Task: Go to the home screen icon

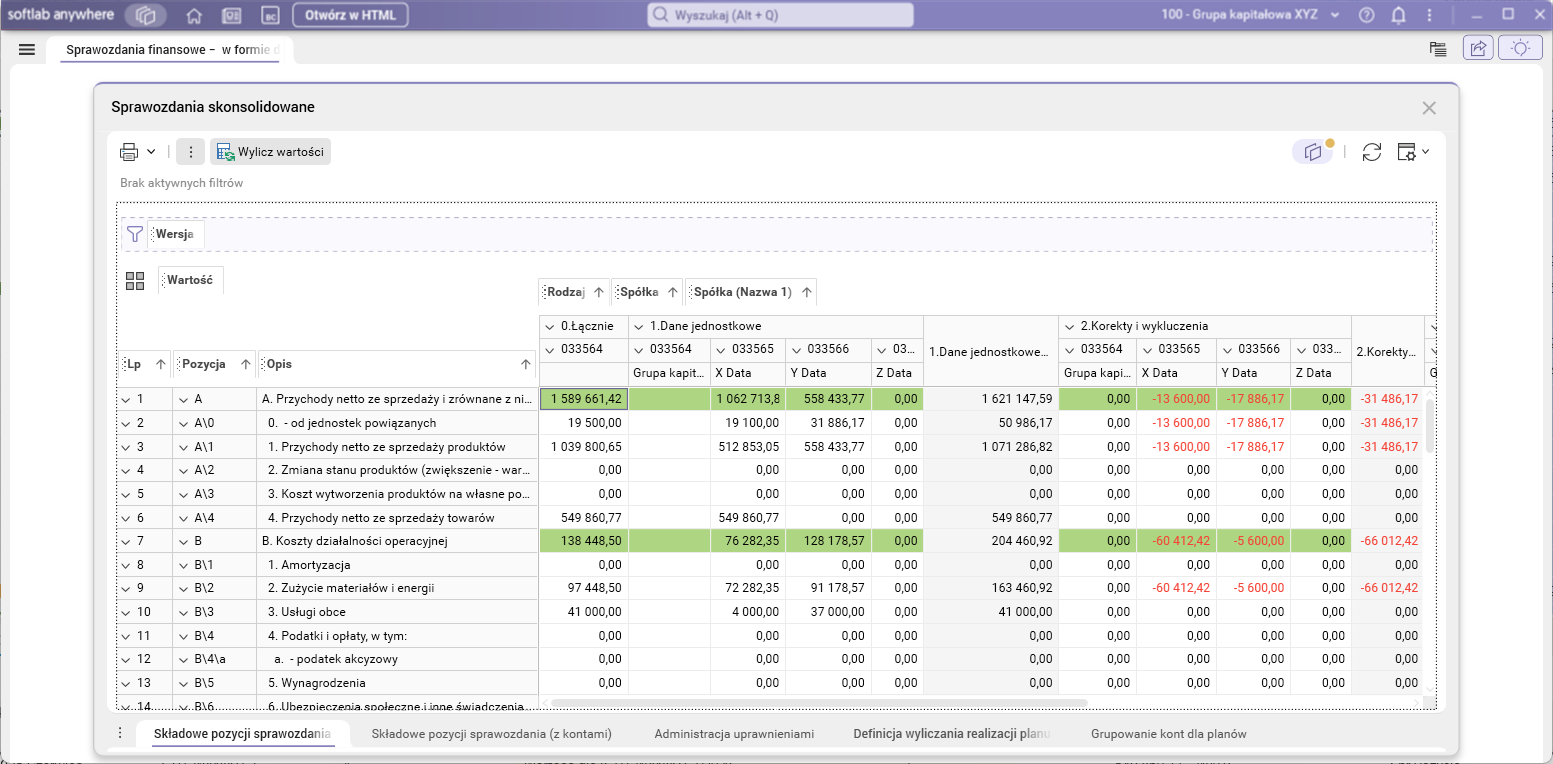Action: (x=194, y=15)
